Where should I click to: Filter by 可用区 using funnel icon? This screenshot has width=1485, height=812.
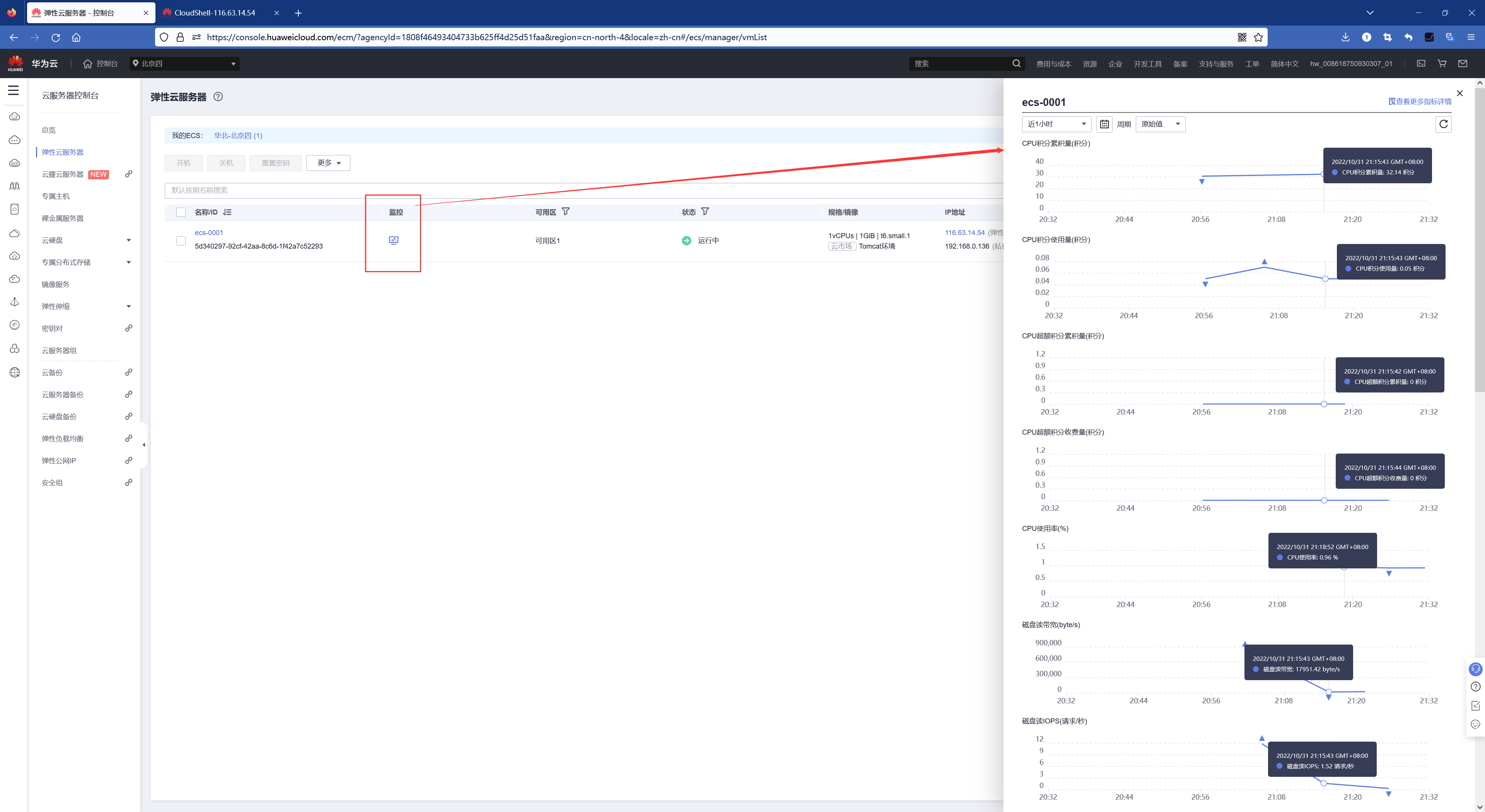tap(565, 212)
